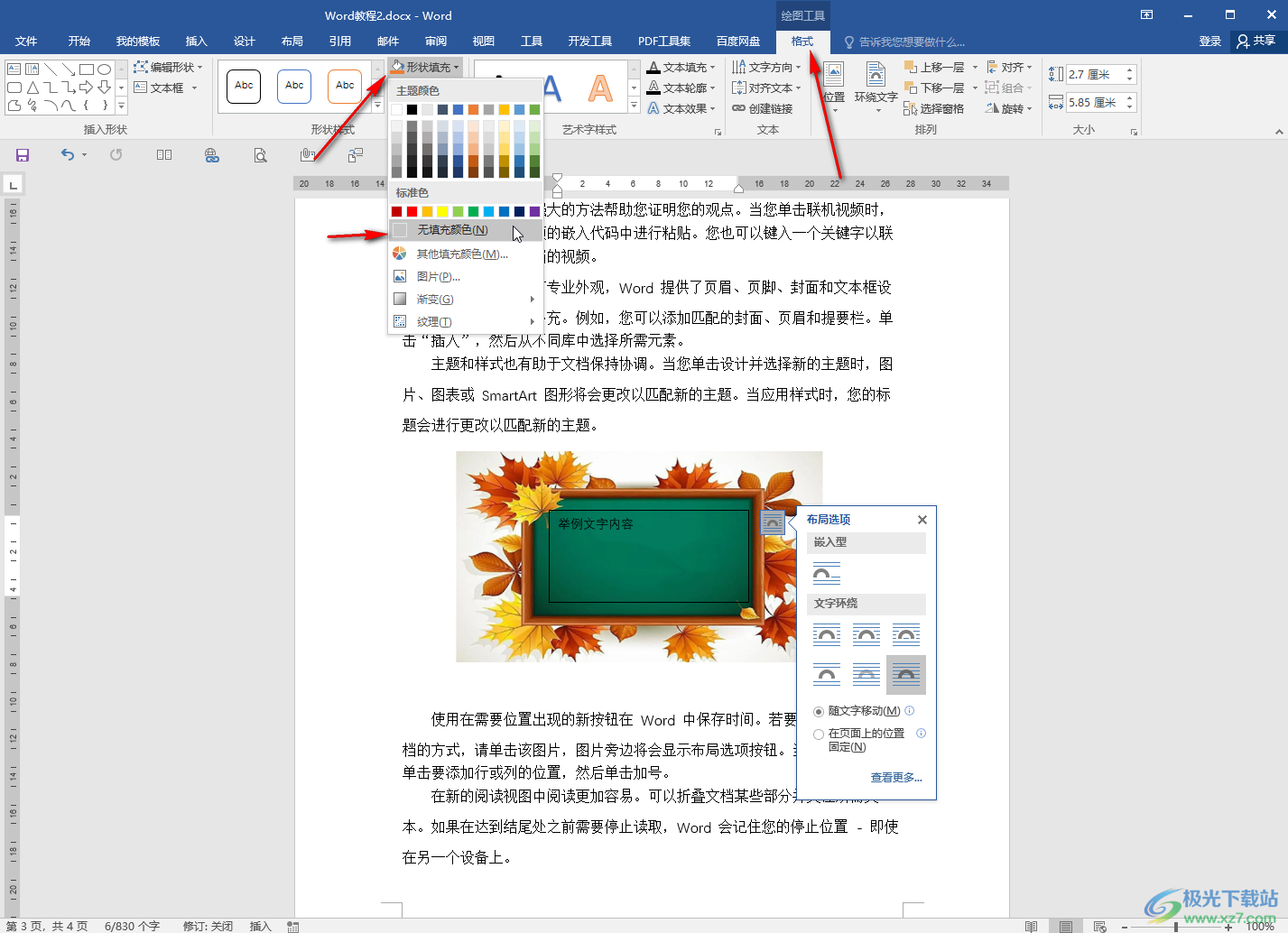
Task: Select the down arrow shape in gallery
Action: pos(105,88)
